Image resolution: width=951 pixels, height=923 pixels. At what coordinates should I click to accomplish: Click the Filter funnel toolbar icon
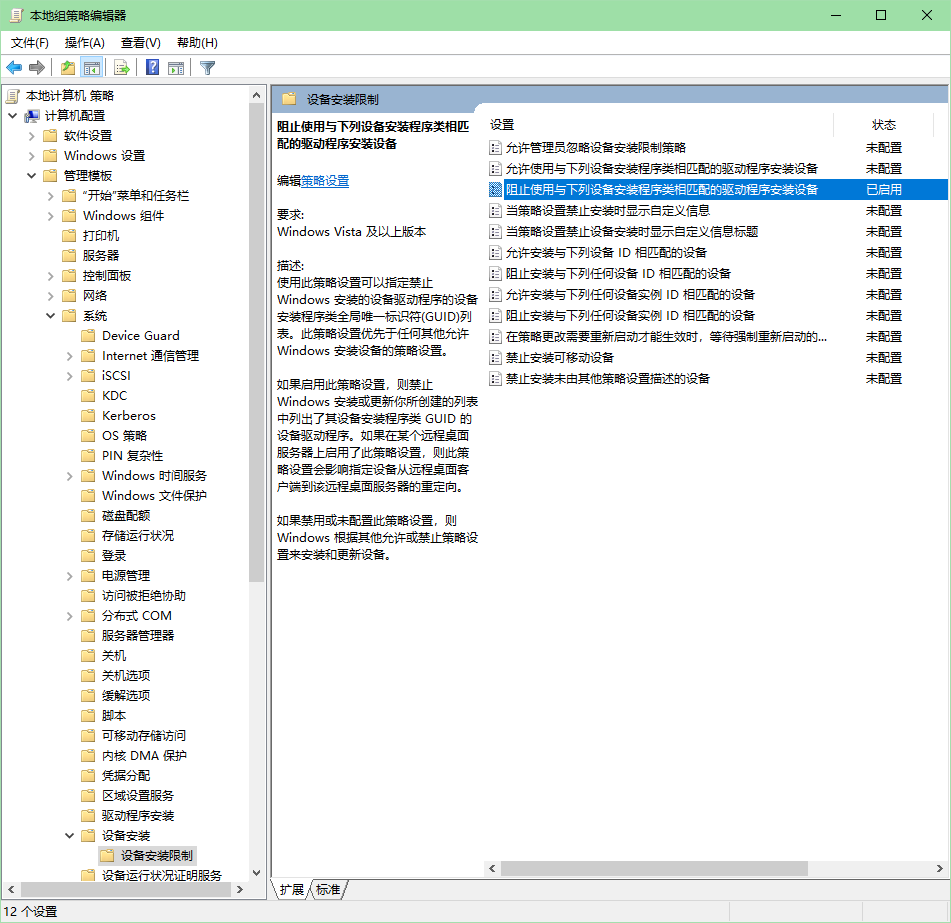pyautogui.click(x=207, y=67)
